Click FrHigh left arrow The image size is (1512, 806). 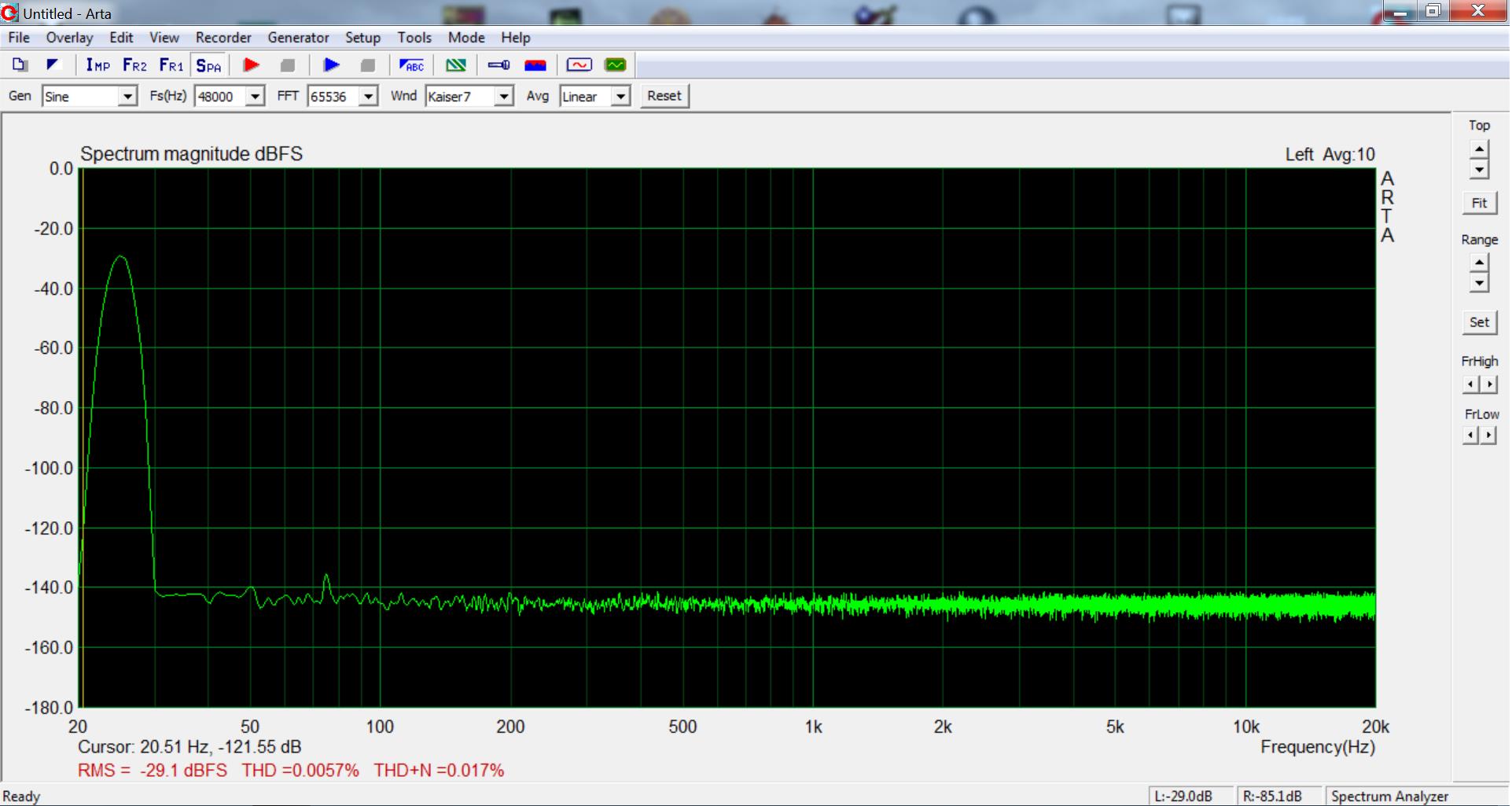[x=1470, y=384]
